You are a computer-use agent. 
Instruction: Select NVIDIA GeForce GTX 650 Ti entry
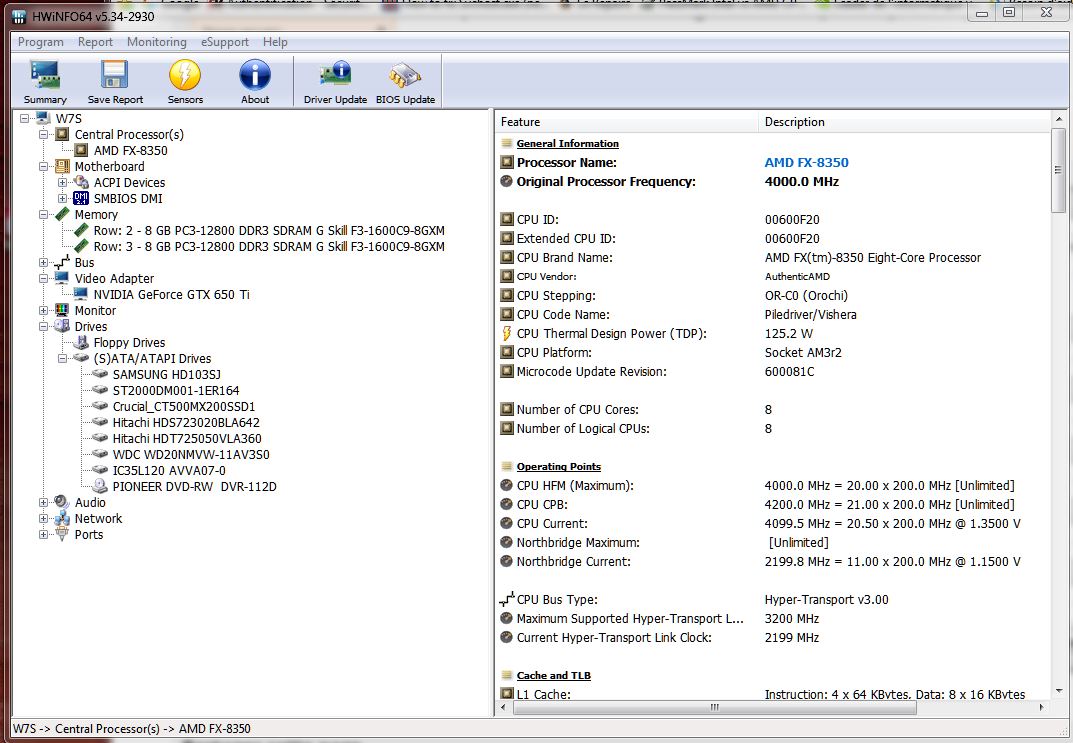click(x=171, y=294)
